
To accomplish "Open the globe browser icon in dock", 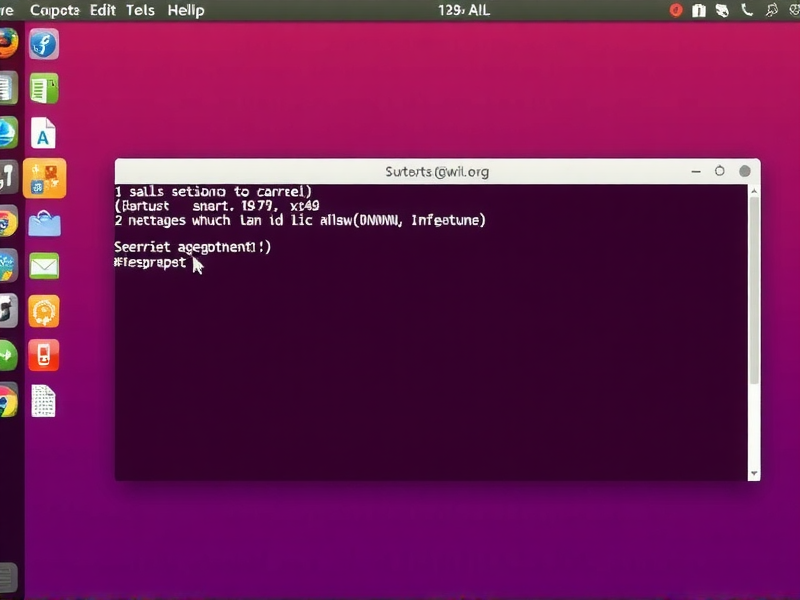I will pyautogui.click(x=9, y=133).
